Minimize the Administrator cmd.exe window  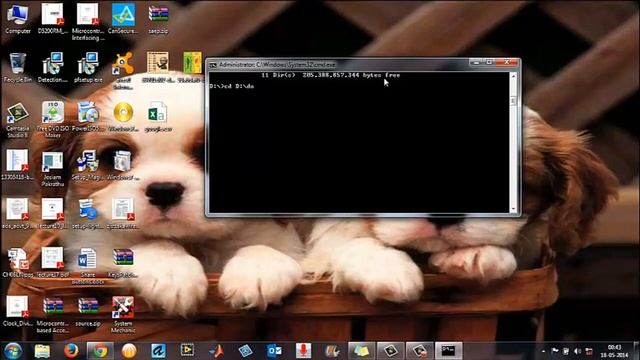(x=476, y=62)
